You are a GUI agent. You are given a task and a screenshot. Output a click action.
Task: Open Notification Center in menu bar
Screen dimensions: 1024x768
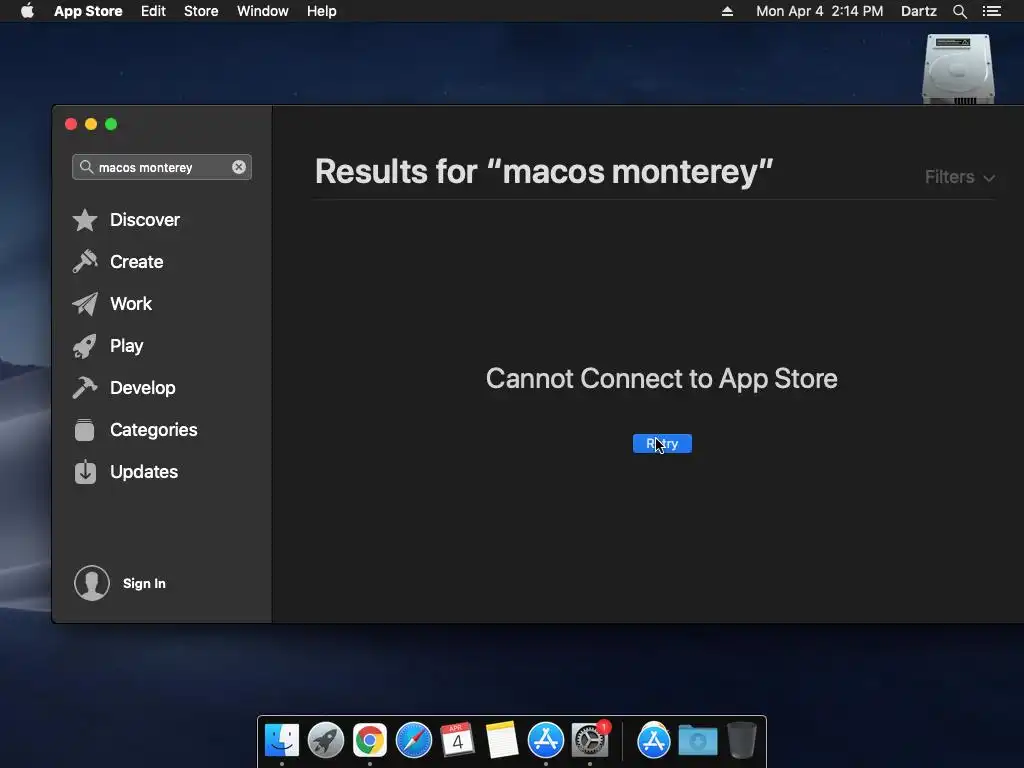[991, 11]
